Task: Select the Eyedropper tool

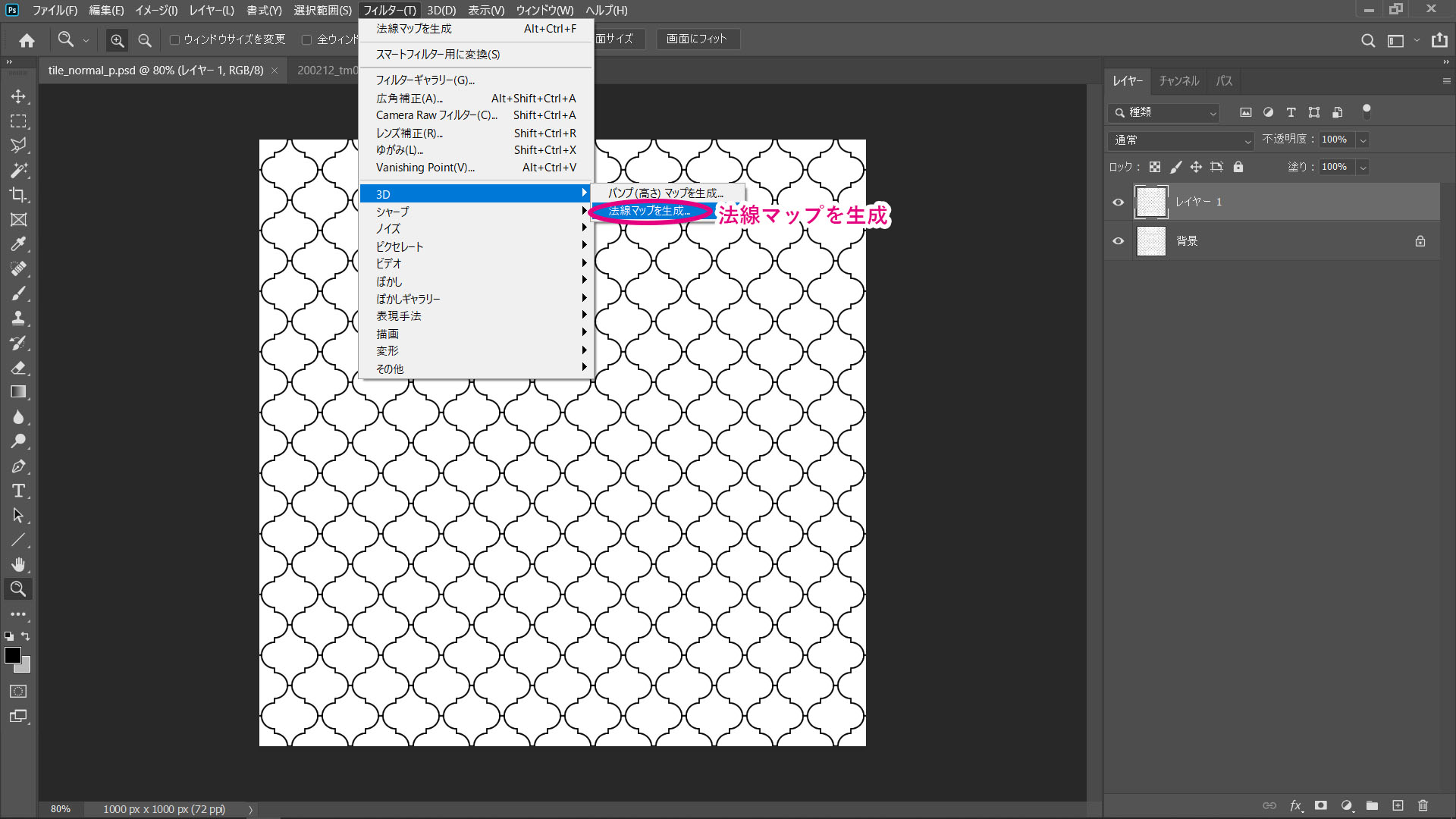Action: [18, 244]
